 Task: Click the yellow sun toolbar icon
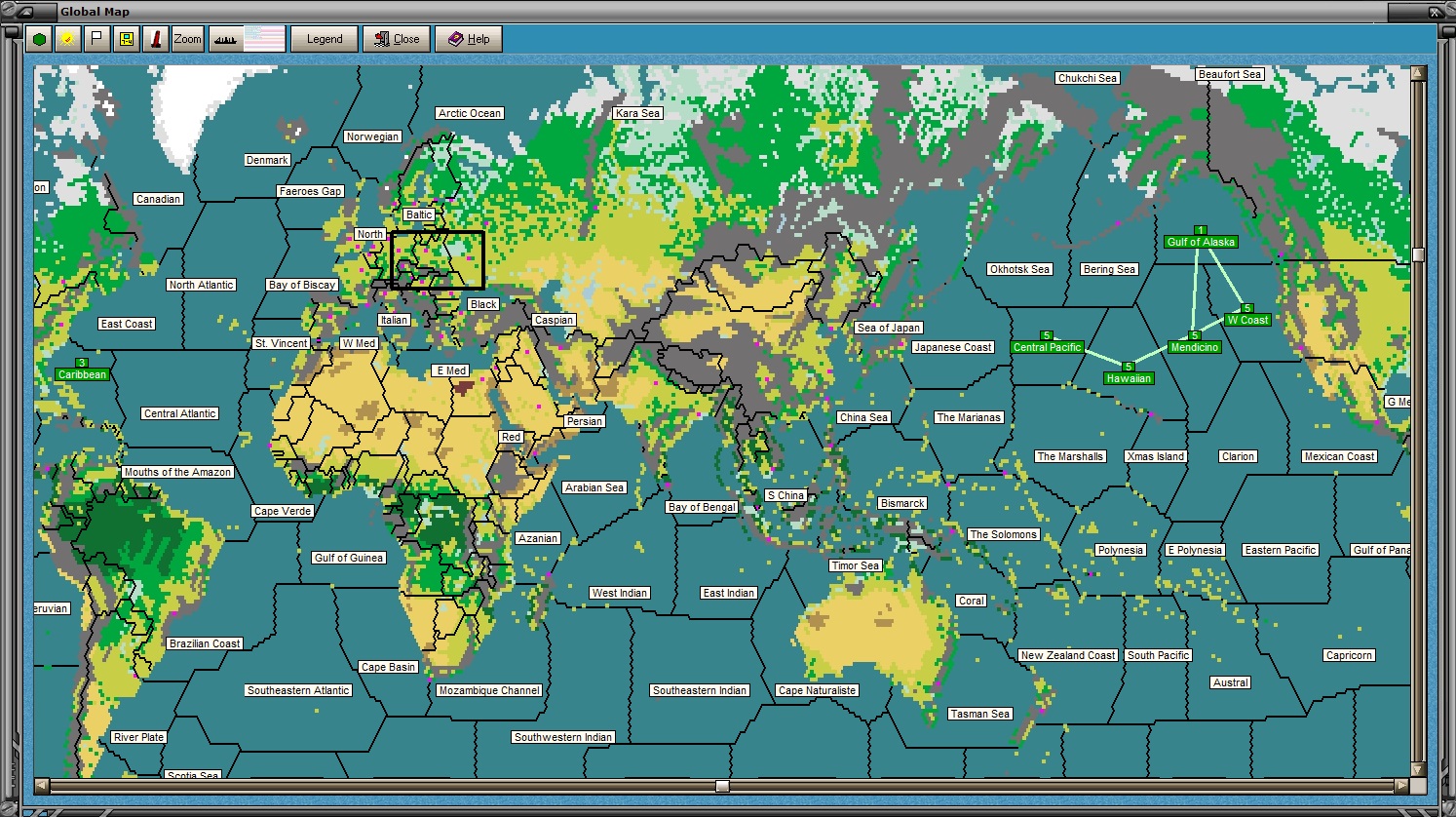pyautogui.click(x=67, y=39)
